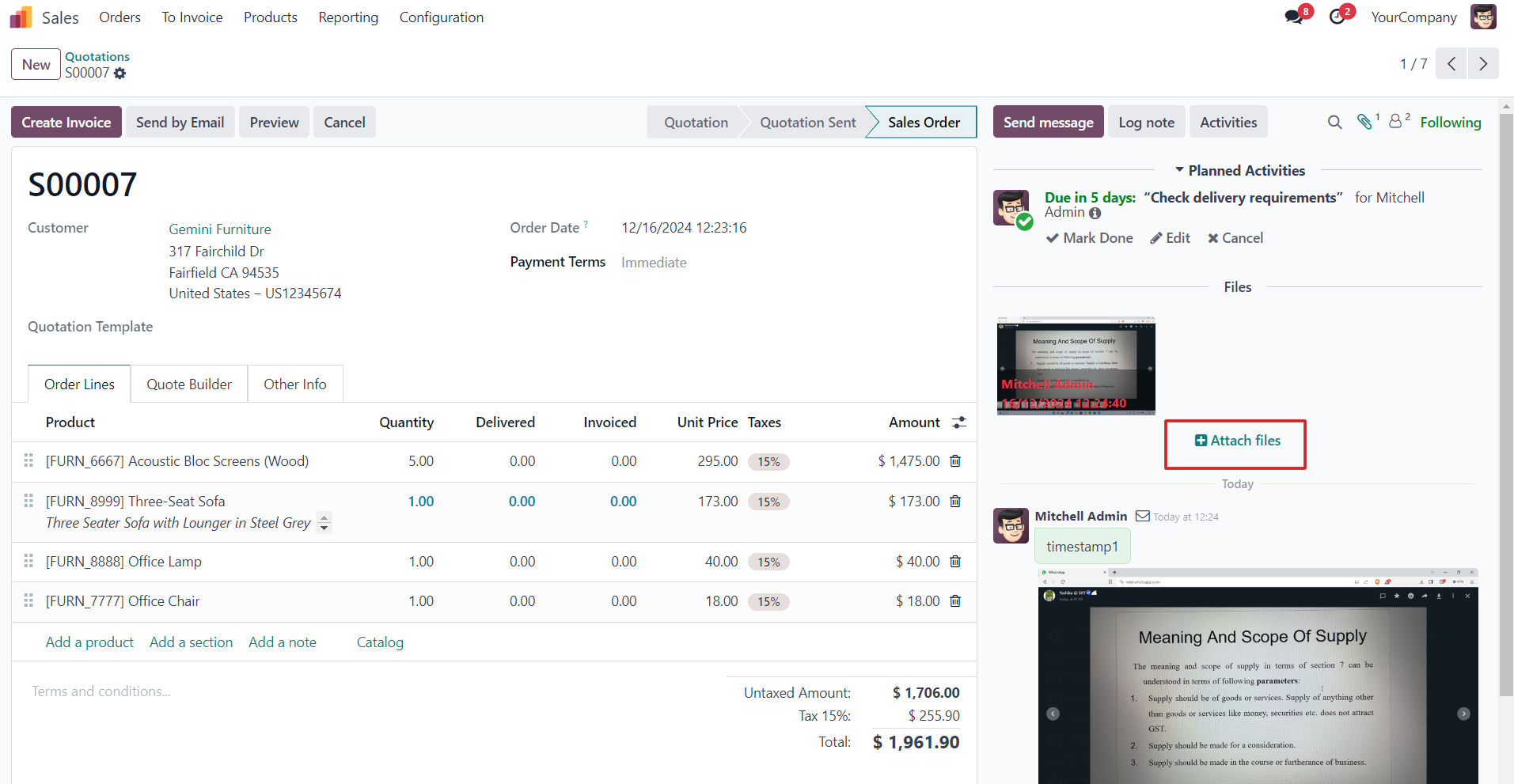Open the Reporting menu
This screenshot has width=1514, height=784.
coord(348,17)
